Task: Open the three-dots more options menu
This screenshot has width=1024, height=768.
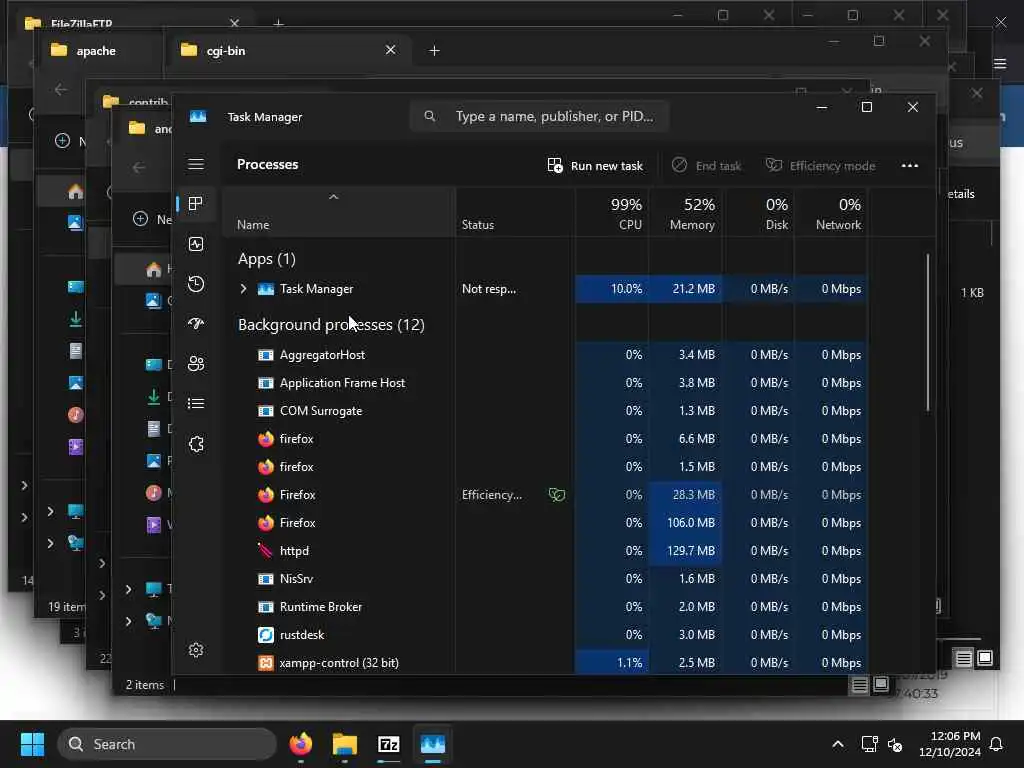Action: pyautogui.click(x=910, y=165)
